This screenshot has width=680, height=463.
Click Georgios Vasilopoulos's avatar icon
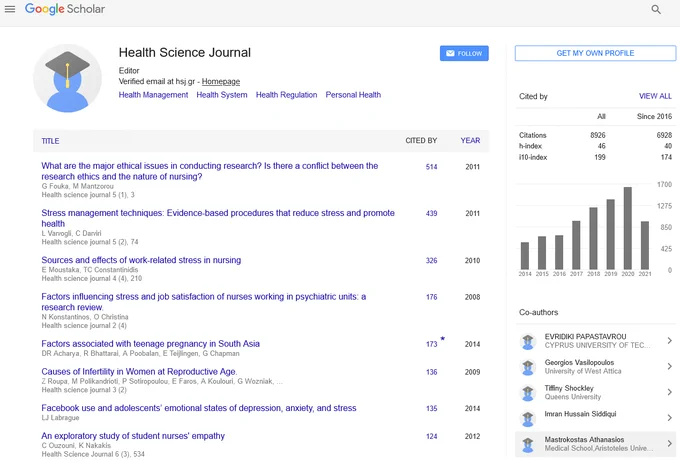tap(528, 367)
